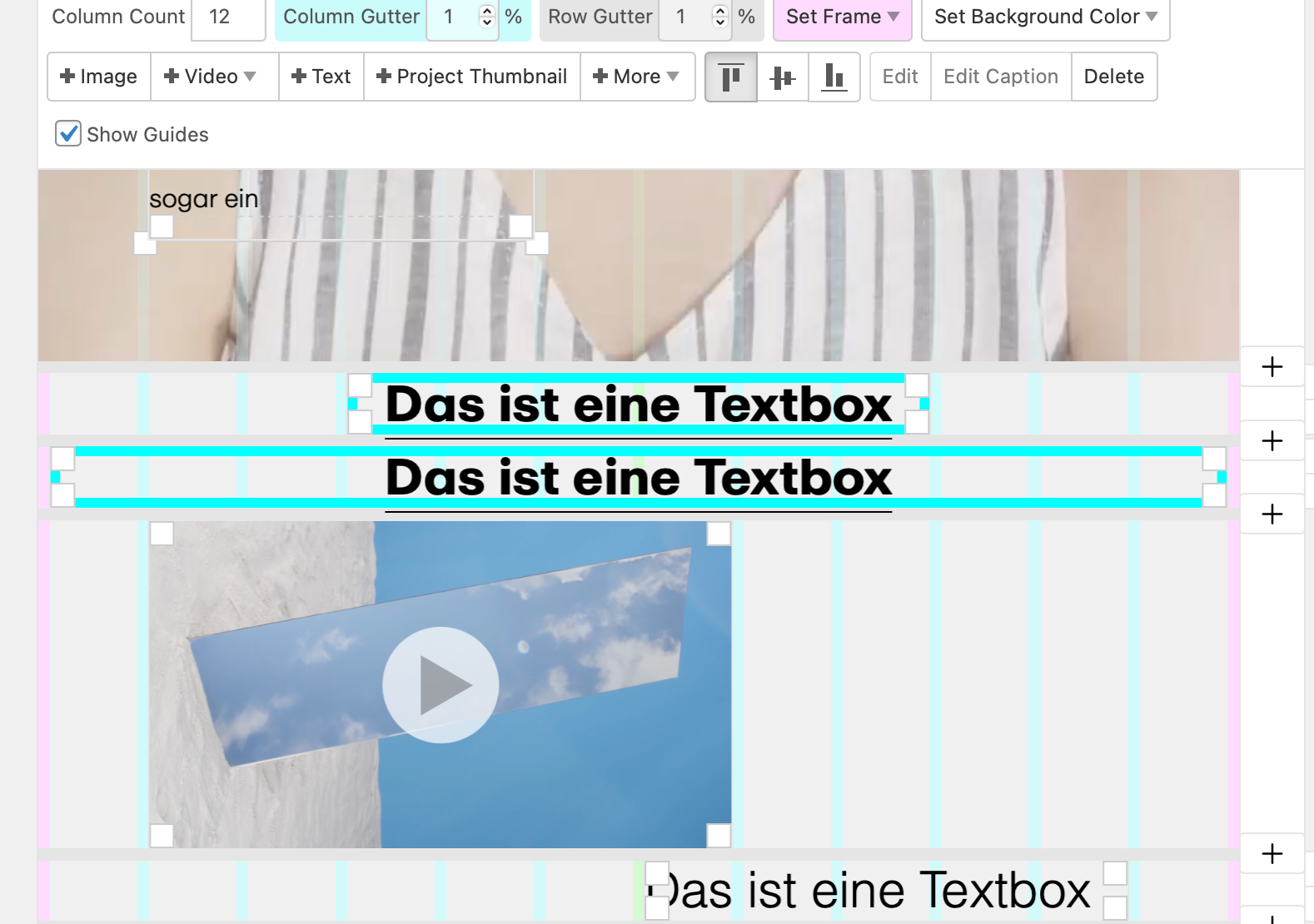Click plus icon below the video row
The height and width of the screenshot is (924, 1314).
1272,853
